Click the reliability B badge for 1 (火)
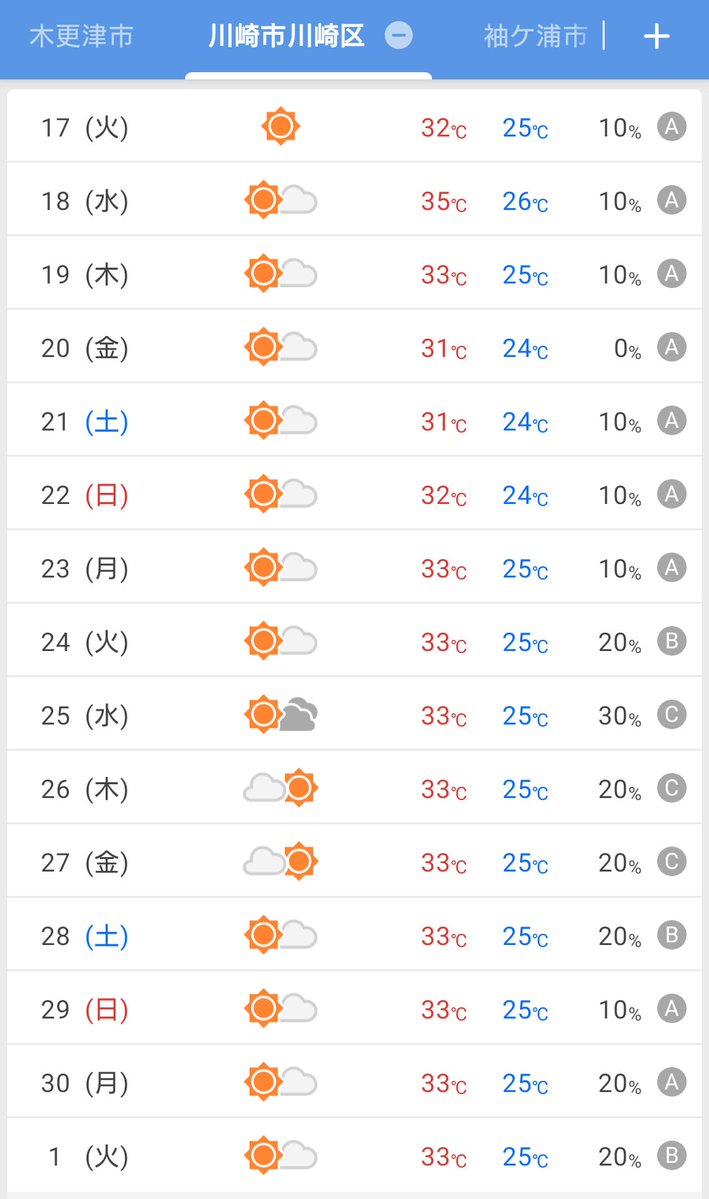 coord(672,1155)
